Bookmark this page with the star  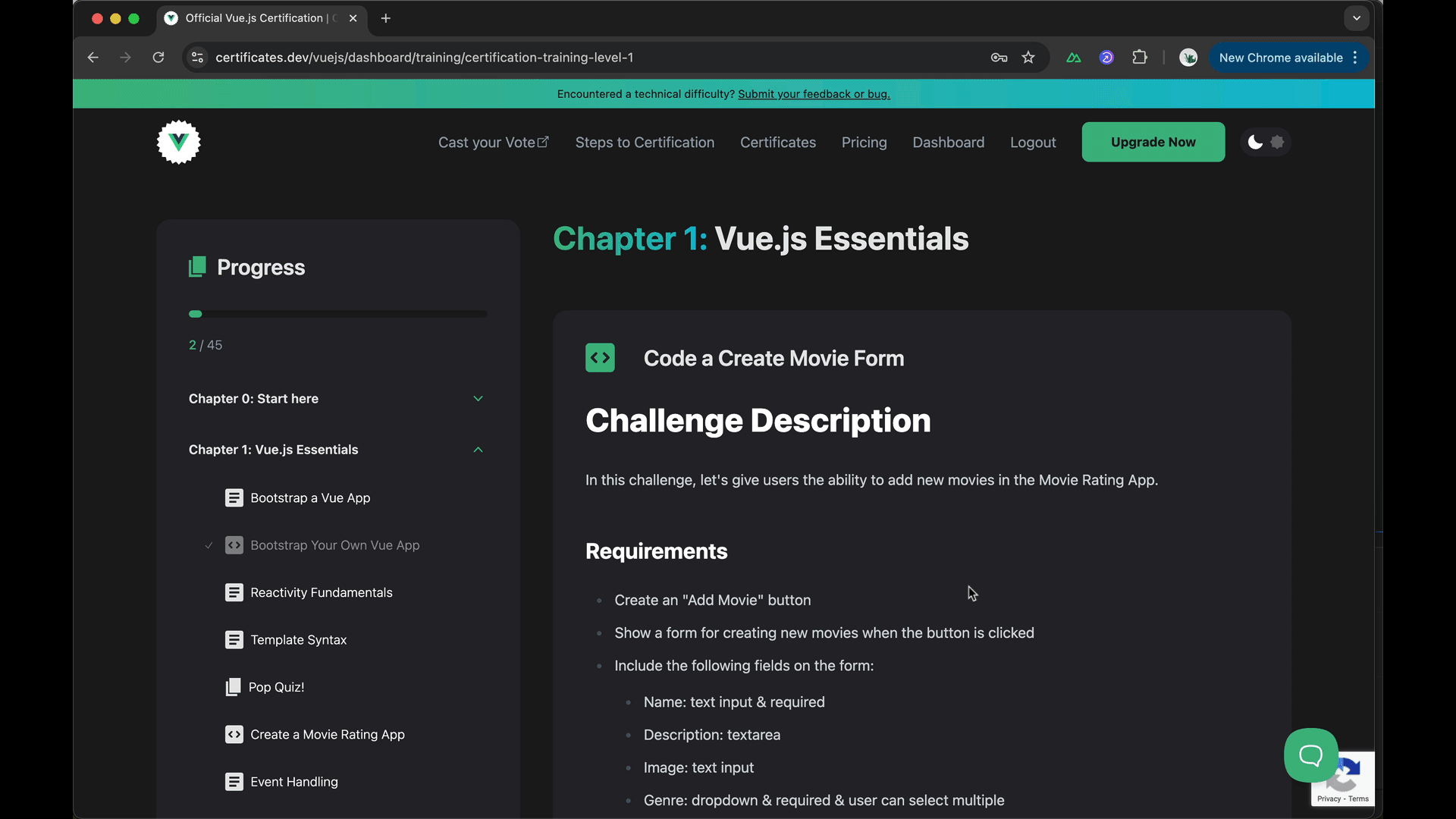1028,58
